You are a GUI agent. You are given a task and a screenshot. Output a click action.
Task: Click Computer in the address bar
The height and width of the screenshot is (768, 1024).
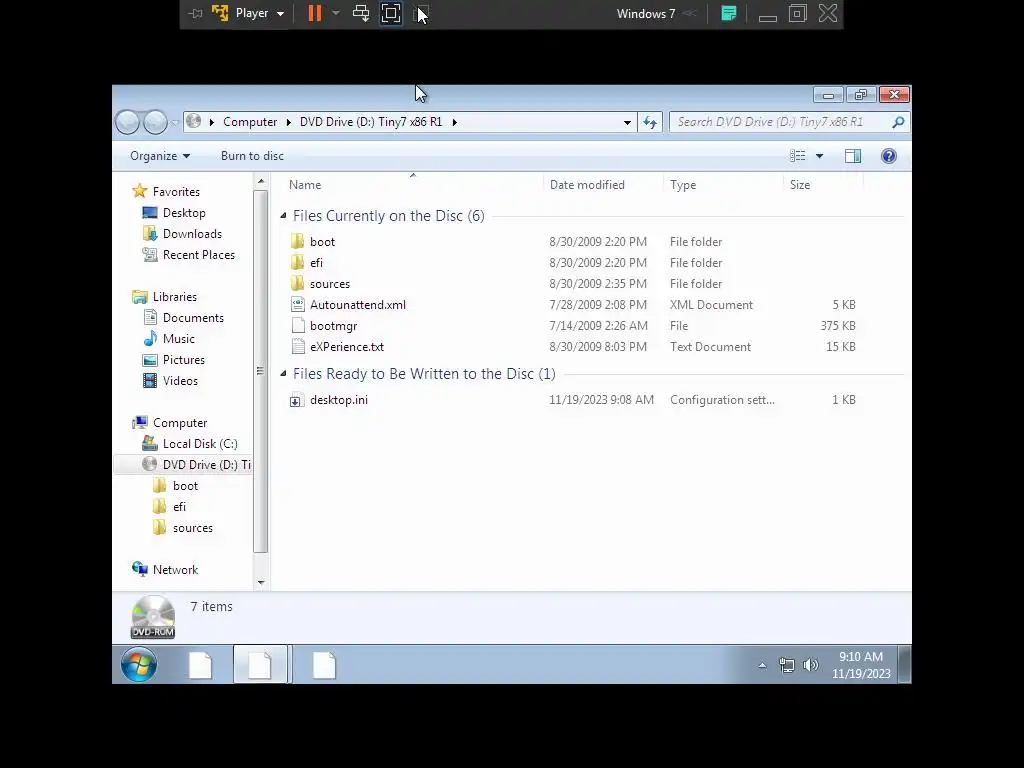250,122
